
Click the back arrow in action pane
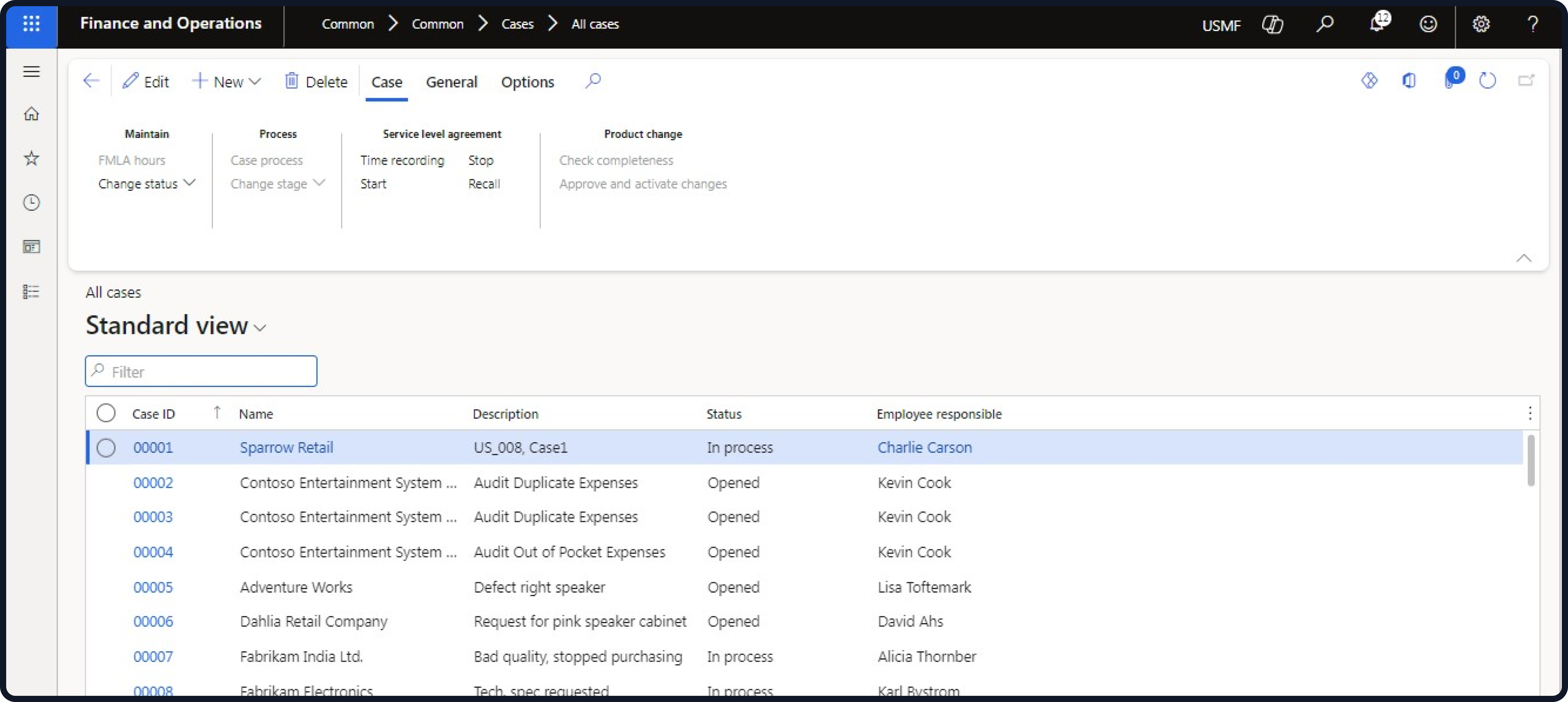pos(91,81)
